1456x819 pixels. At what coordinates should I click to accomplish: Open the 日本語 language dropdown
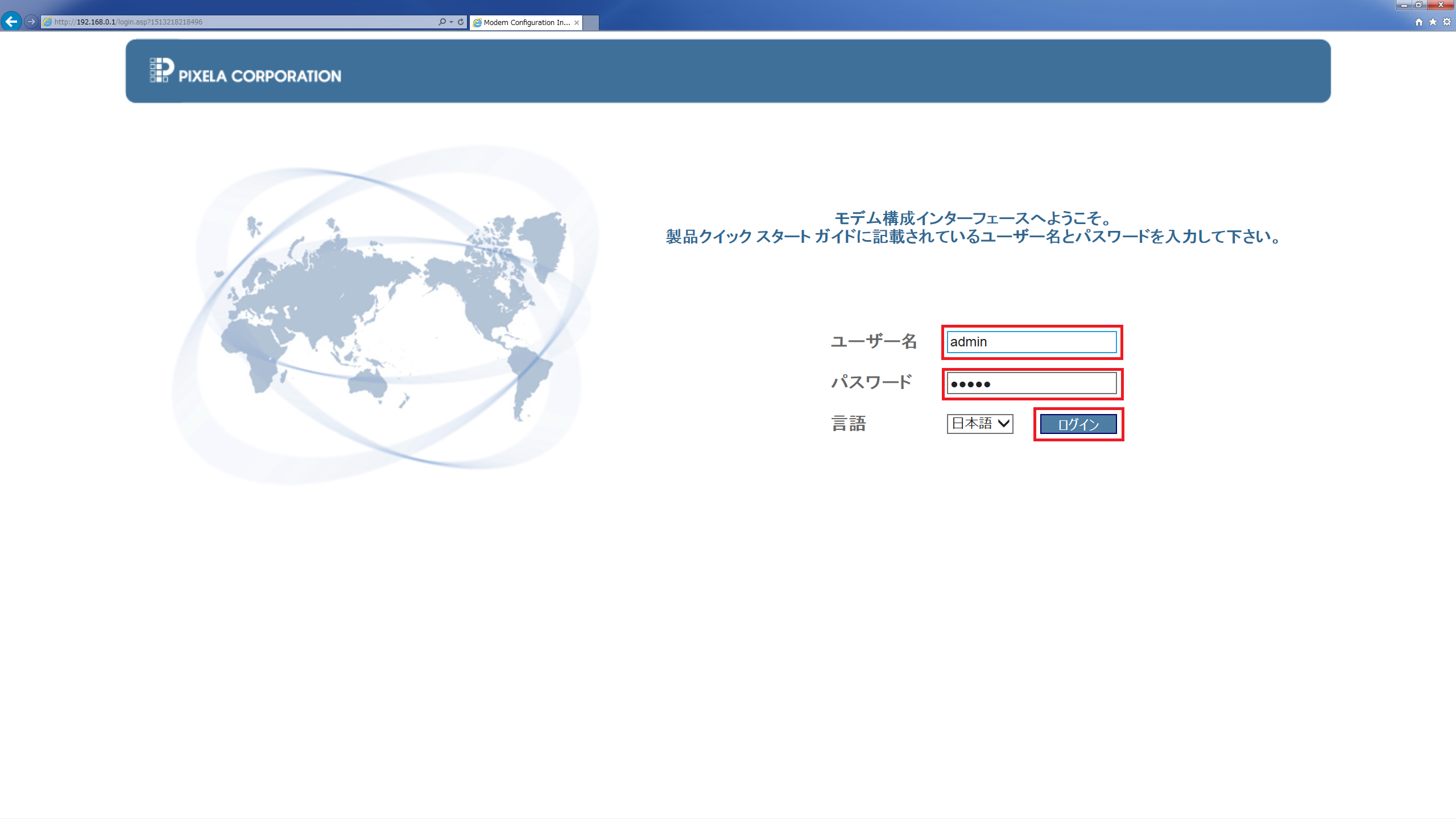(x=979, y=424)
